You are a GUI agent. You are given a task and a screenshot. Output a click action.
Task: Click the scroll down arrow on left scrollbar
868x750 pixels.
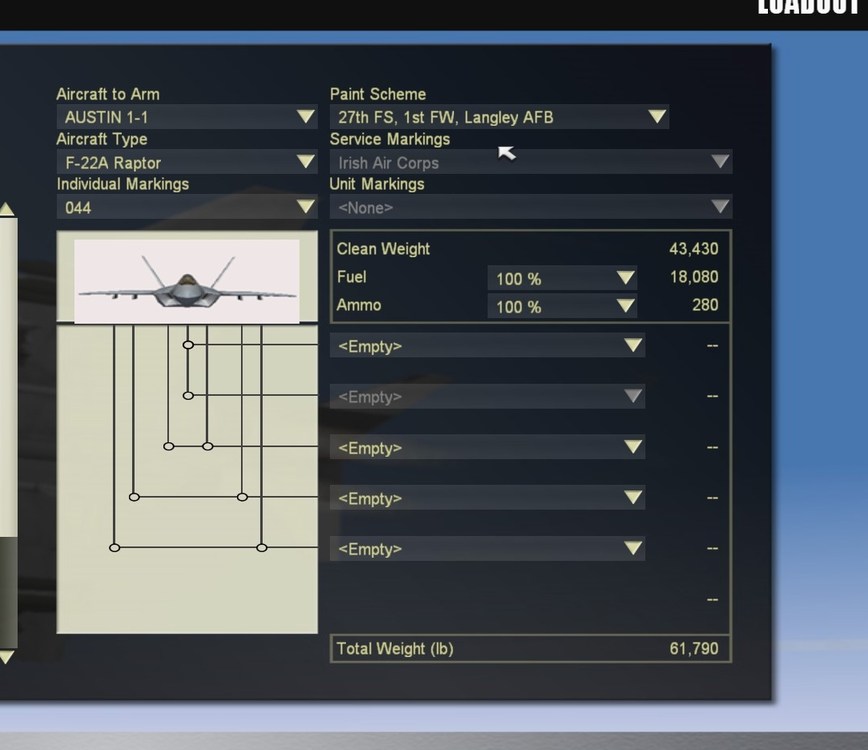[x=7, y=657]
